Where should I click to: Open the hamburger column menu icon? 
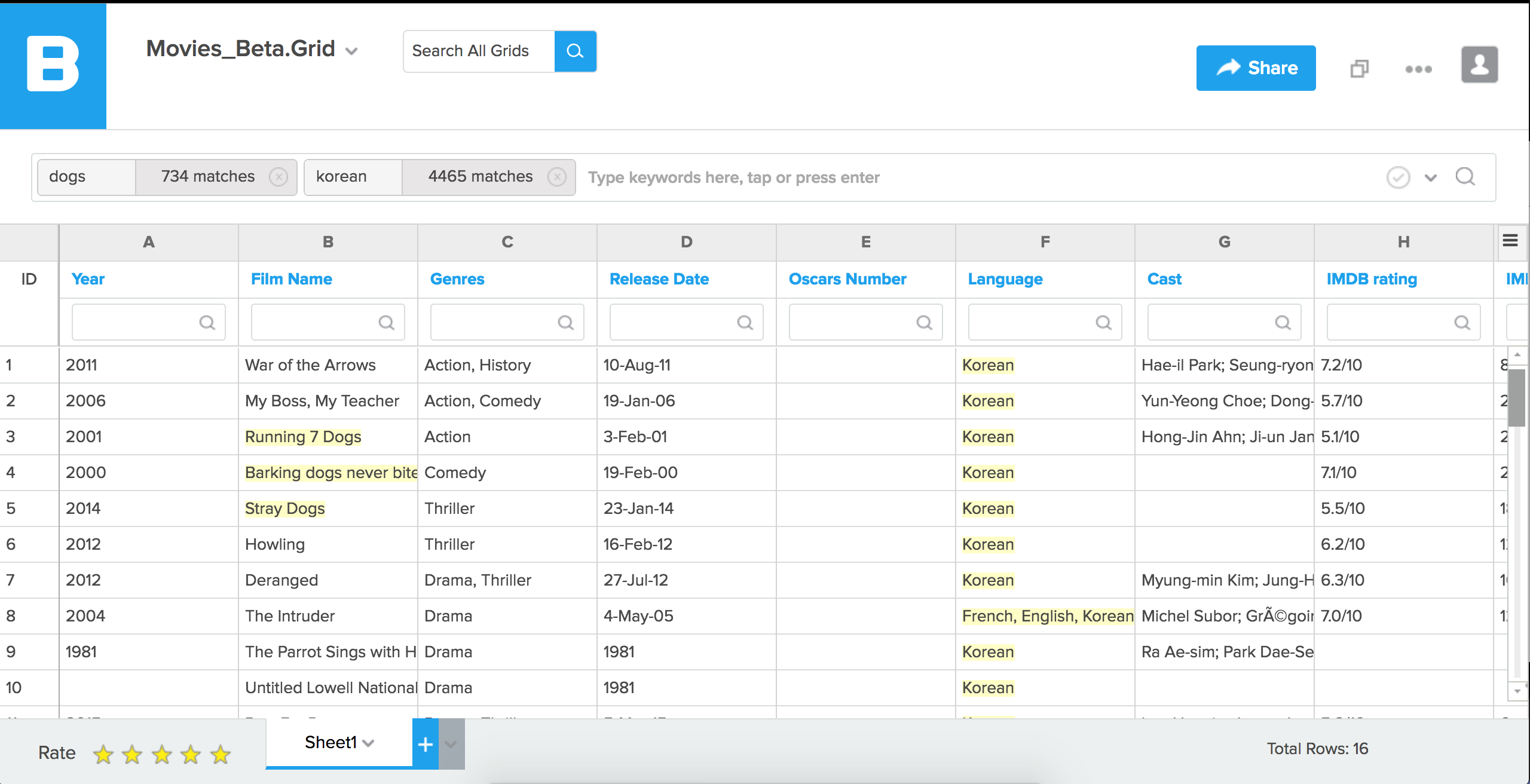tap(1510, 241)
